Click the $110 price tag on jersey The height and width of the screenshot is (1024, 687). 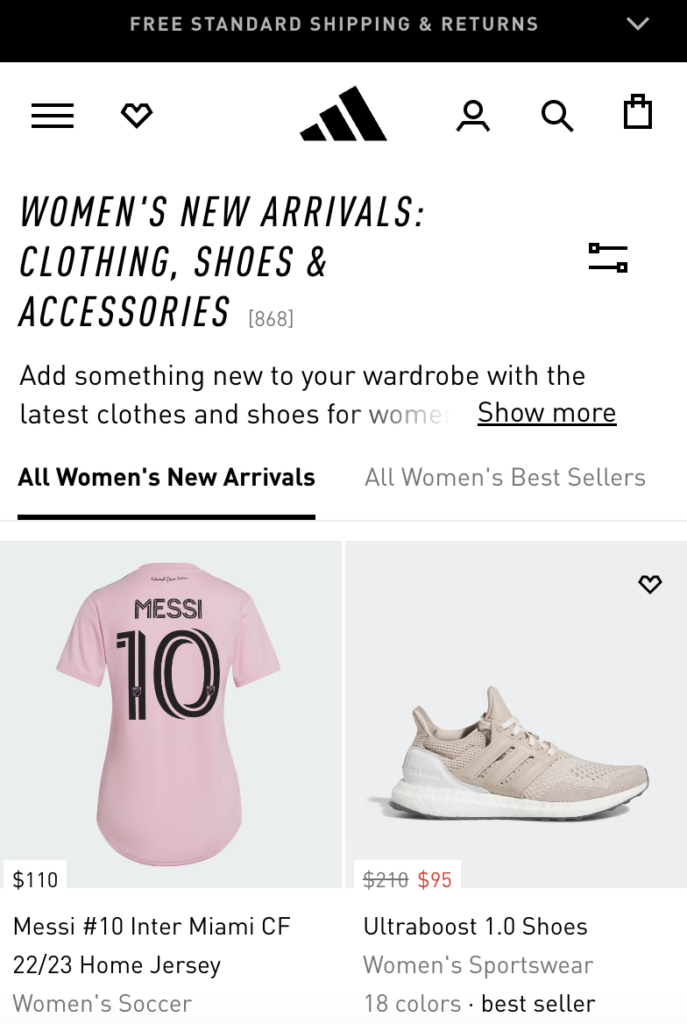coord(35,880)
